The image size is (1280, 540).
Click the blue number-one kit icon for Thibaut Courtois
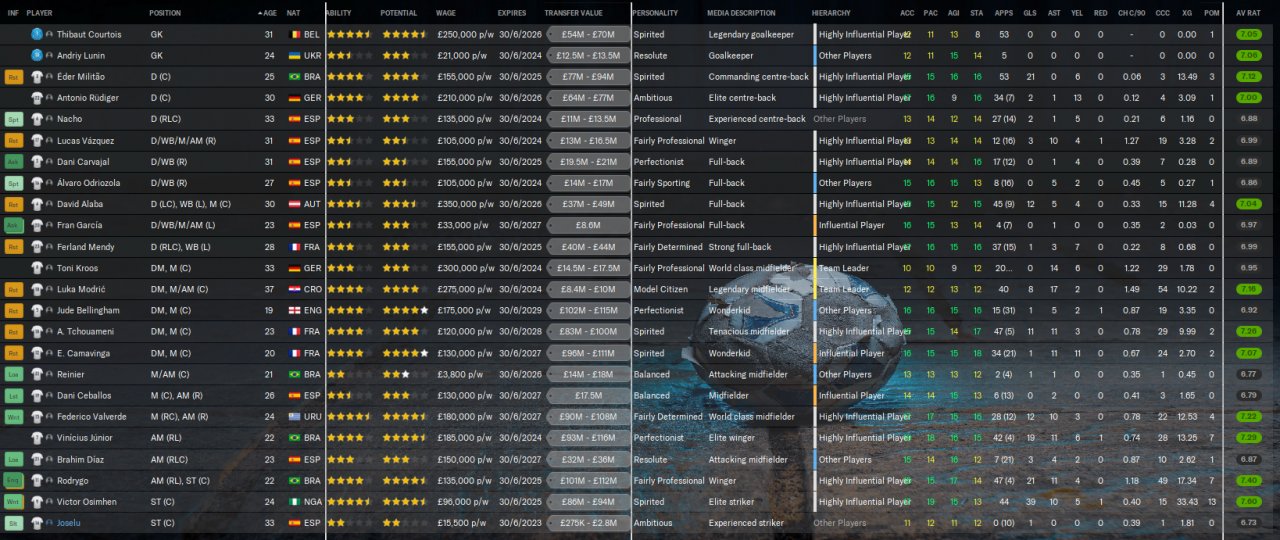point(36,34)
